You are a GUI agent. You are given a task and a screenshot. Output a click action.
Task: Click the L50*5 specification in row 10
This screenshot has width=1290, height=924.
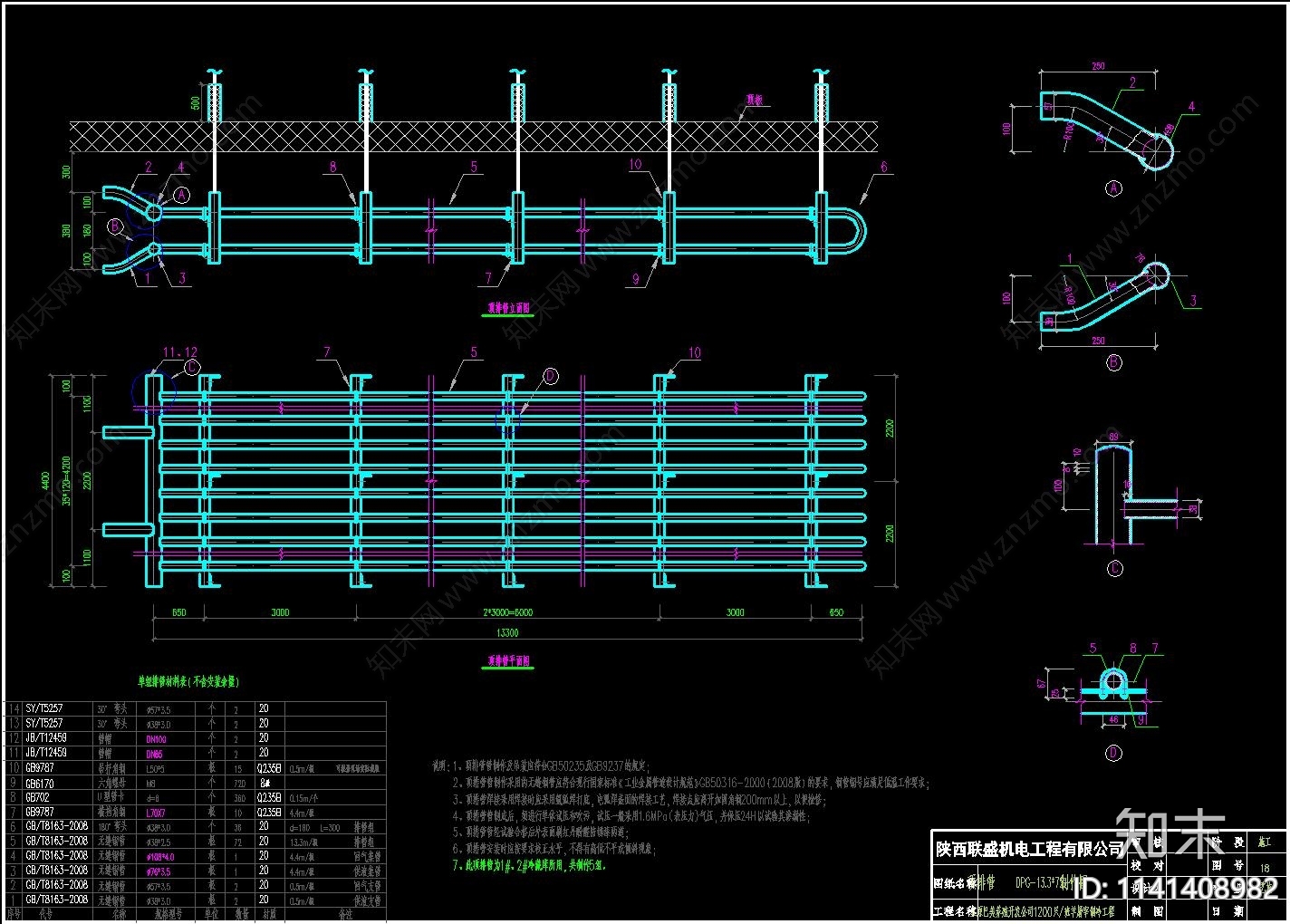coord(156,768)
